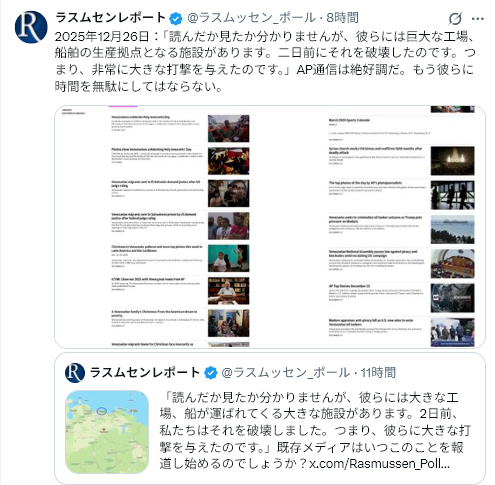Click the Grok circle-slash icon

[455, 18]
